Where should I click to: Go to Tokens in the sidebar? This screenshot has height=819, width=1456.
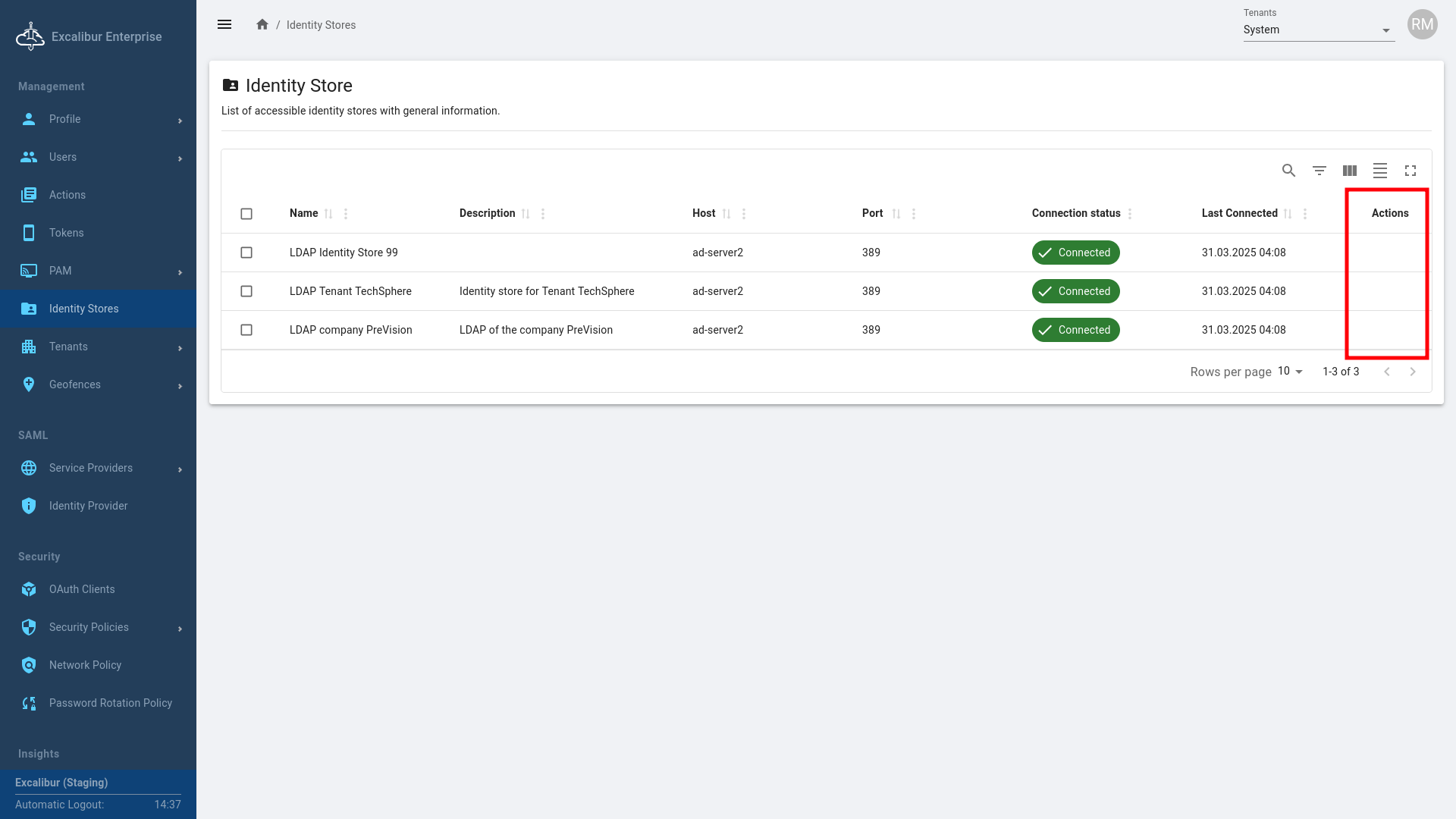click(x=67, y=233)
